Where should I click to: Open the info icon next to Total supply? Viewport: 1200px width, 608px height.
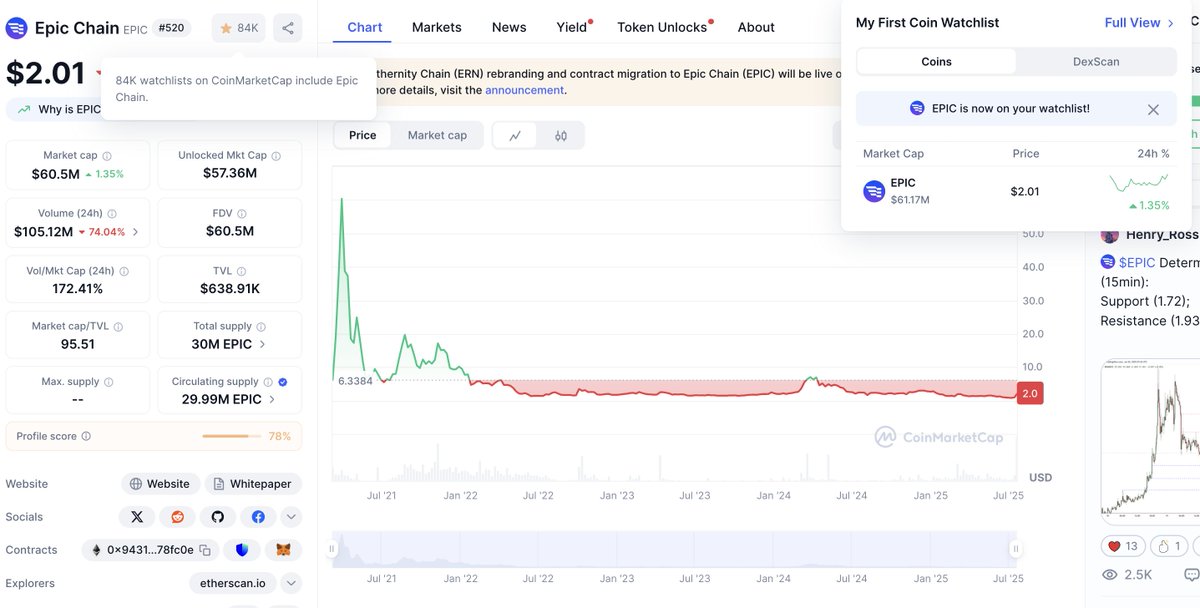tap(261, 326)
